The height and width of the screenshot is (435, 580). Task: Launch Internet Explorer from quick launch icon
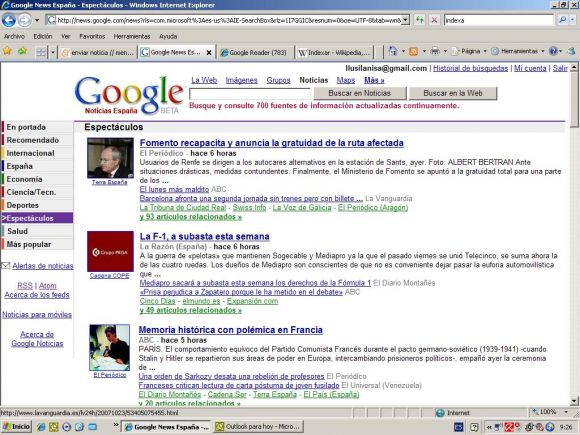(x=41, y=427)
